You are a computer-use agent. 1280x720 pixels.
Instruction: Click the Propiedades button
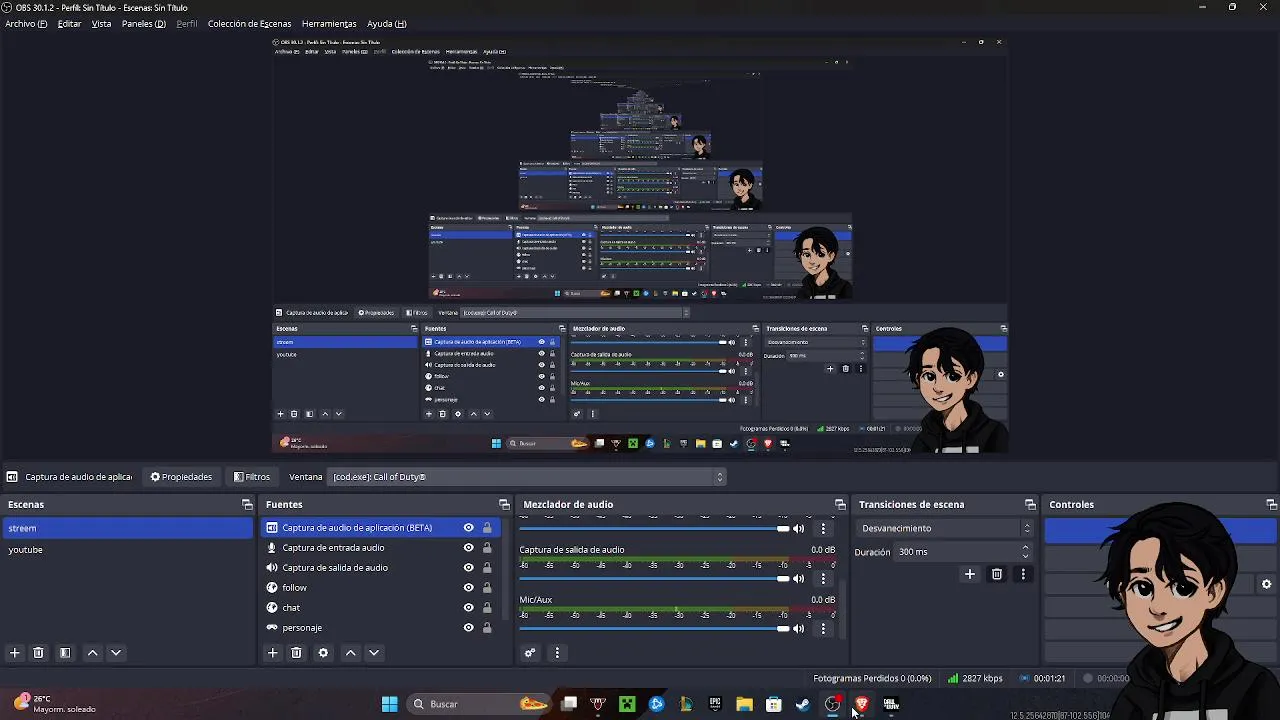click(x=181, y=477)
